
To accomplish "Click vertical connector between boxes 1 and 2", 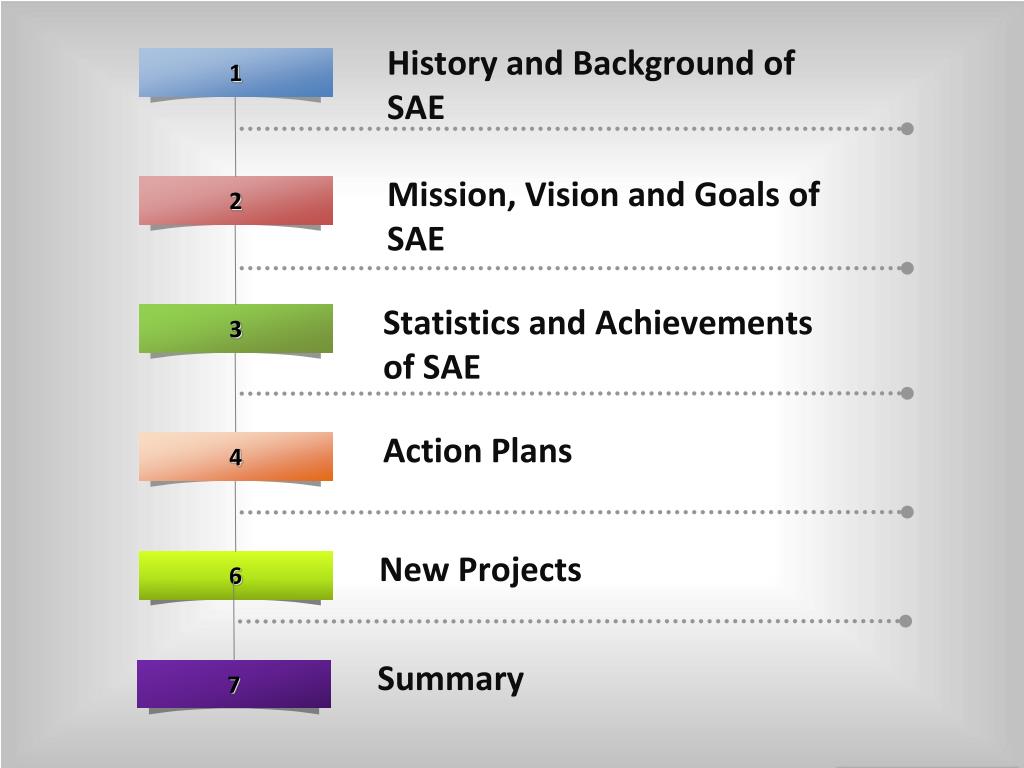I will [x=236, y=136].
